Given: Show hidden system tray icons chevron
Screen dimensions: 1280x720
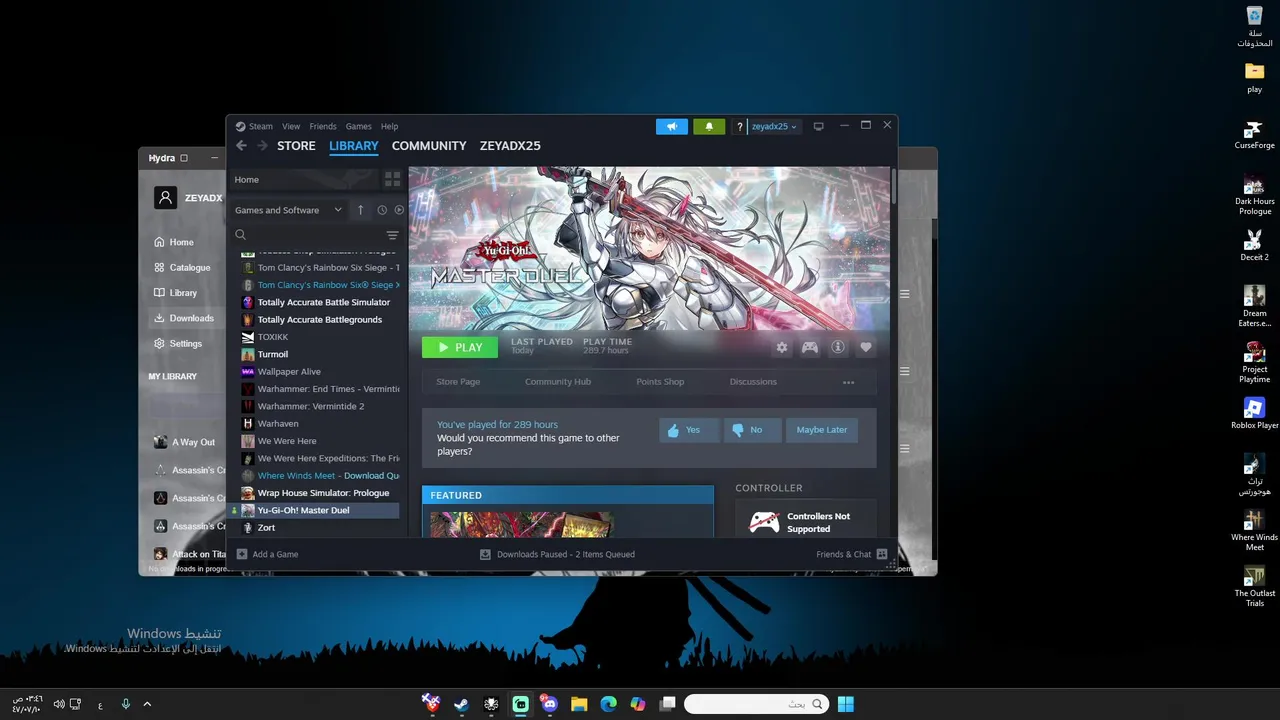Looking at the screenshot, I should pos(147,704).
